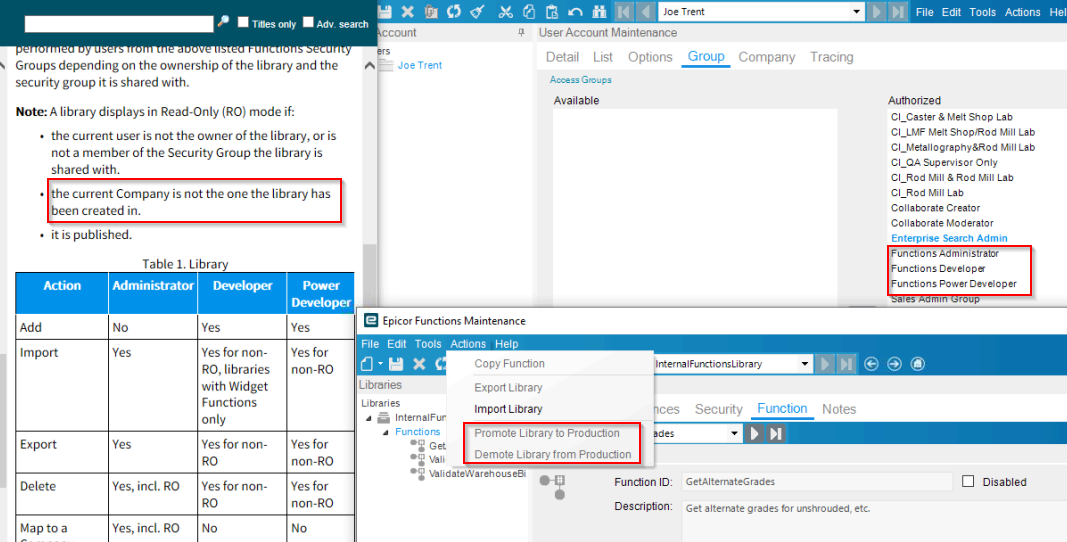
Task: Go to last user record arrow
Action: point(898,12)
